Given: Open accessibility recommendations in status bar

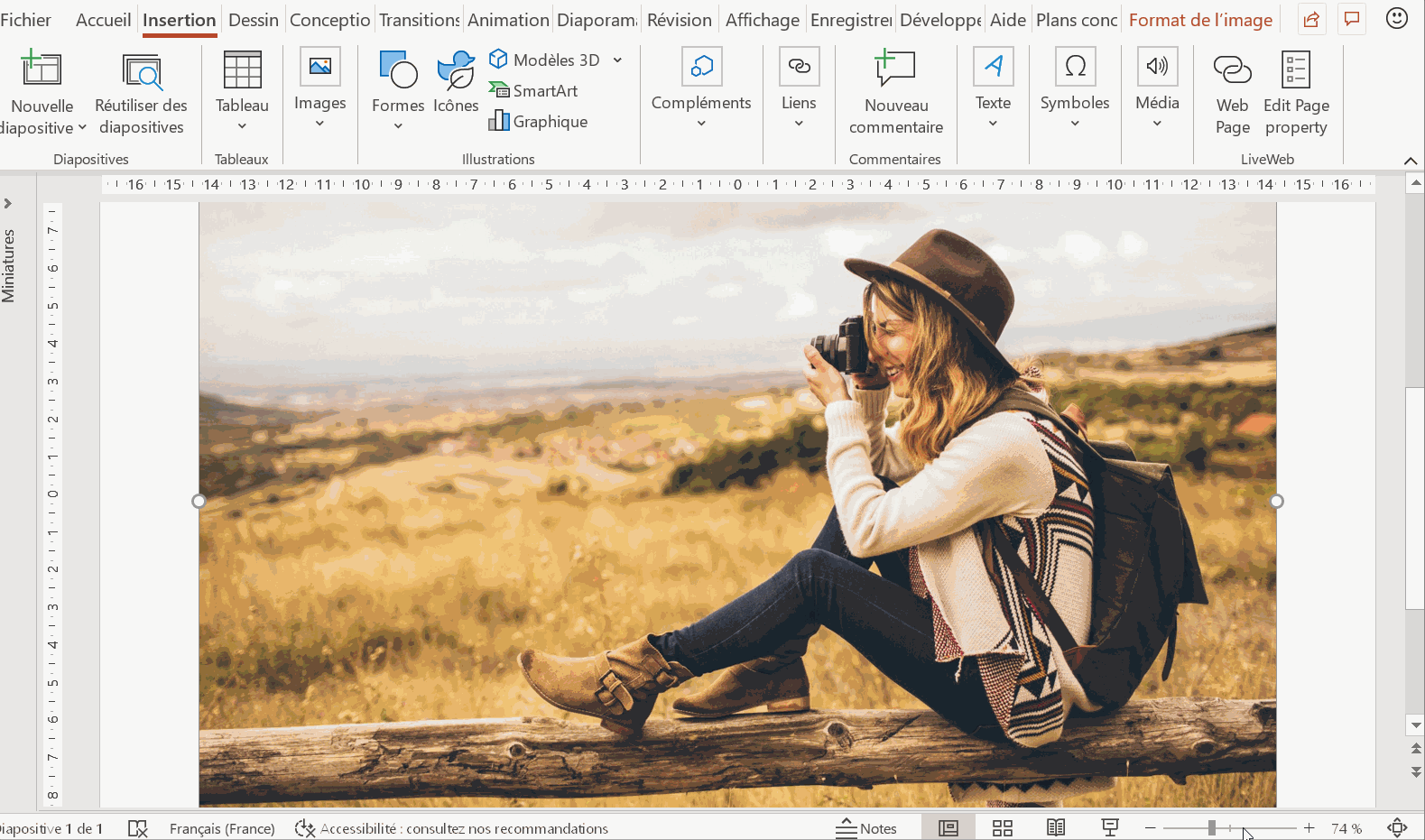Looking at the screenshot, I should [452, 828].
